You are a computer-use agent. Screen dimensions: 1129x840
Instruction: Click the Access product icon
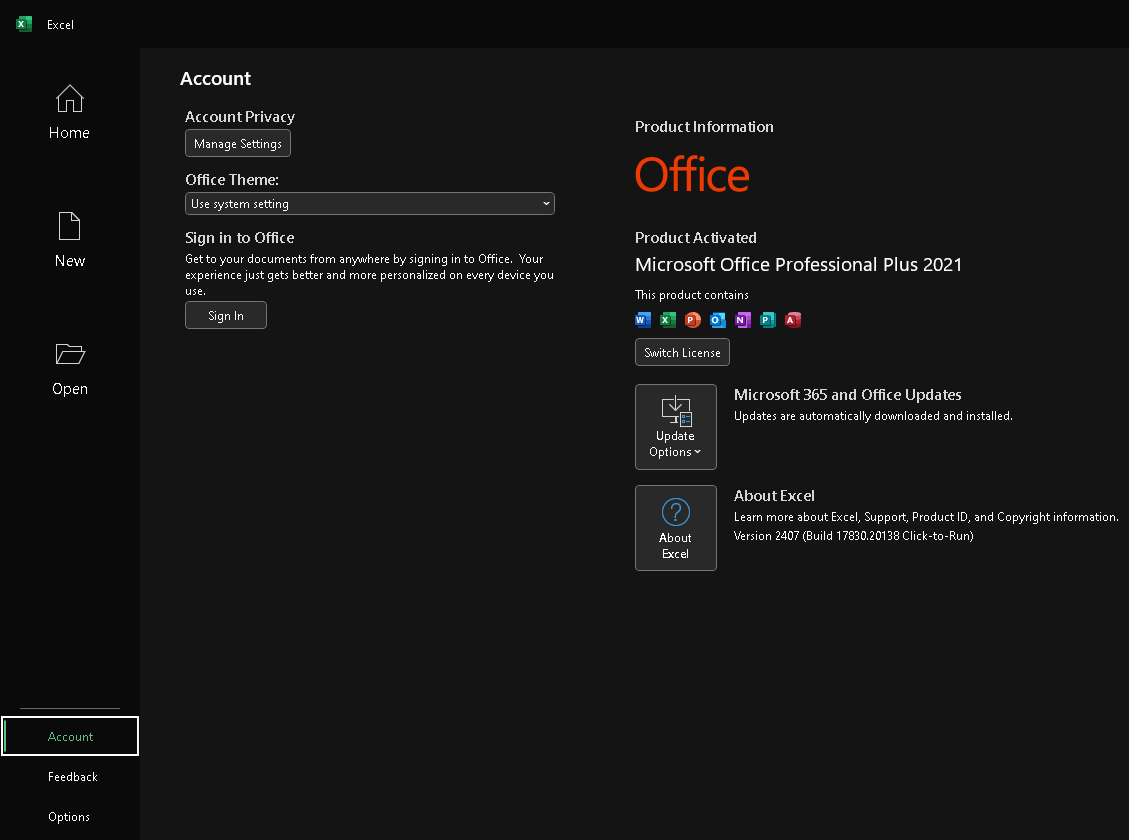pyautogui.click(x=793, y=320)
